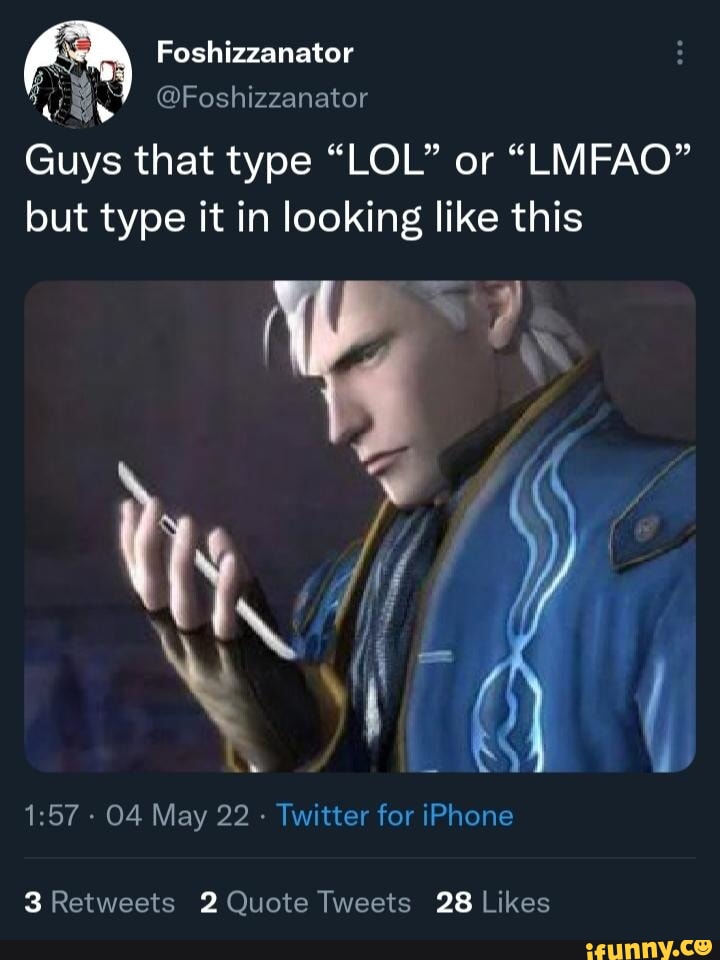Expand the attached tweet image
The image size is (720, 960).
pos(359,526)
